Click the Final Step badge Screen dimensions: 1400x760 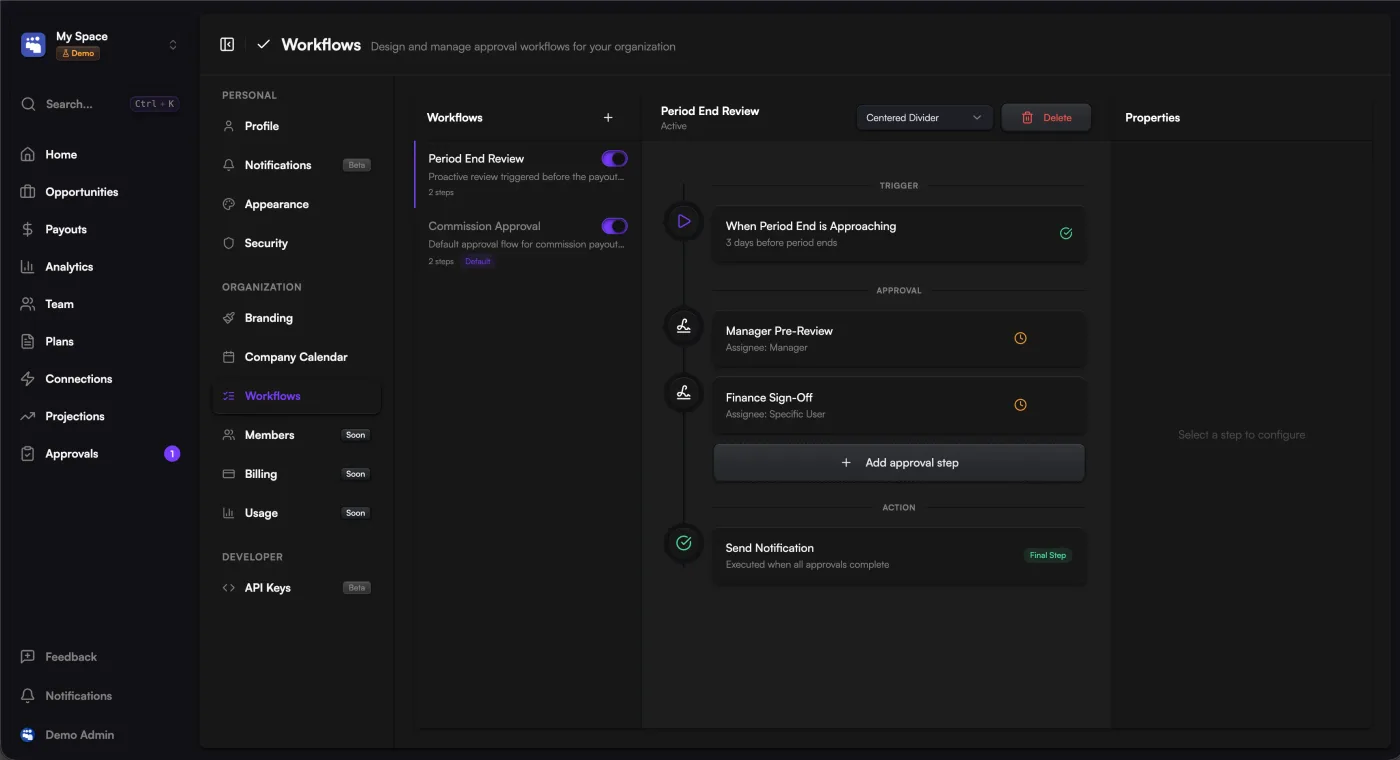(x=1048, y=555)
